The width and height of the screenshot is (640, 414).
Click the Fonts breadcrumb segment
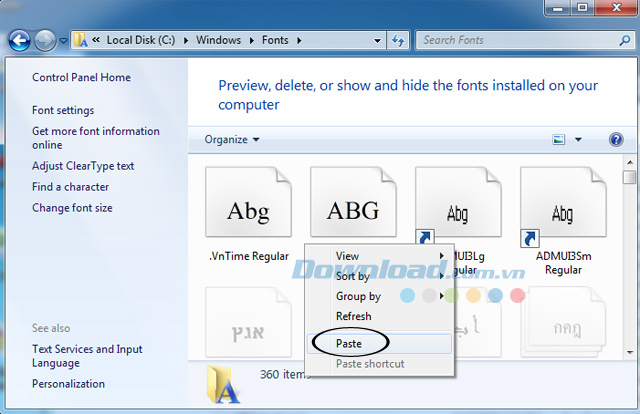[275, 40]
